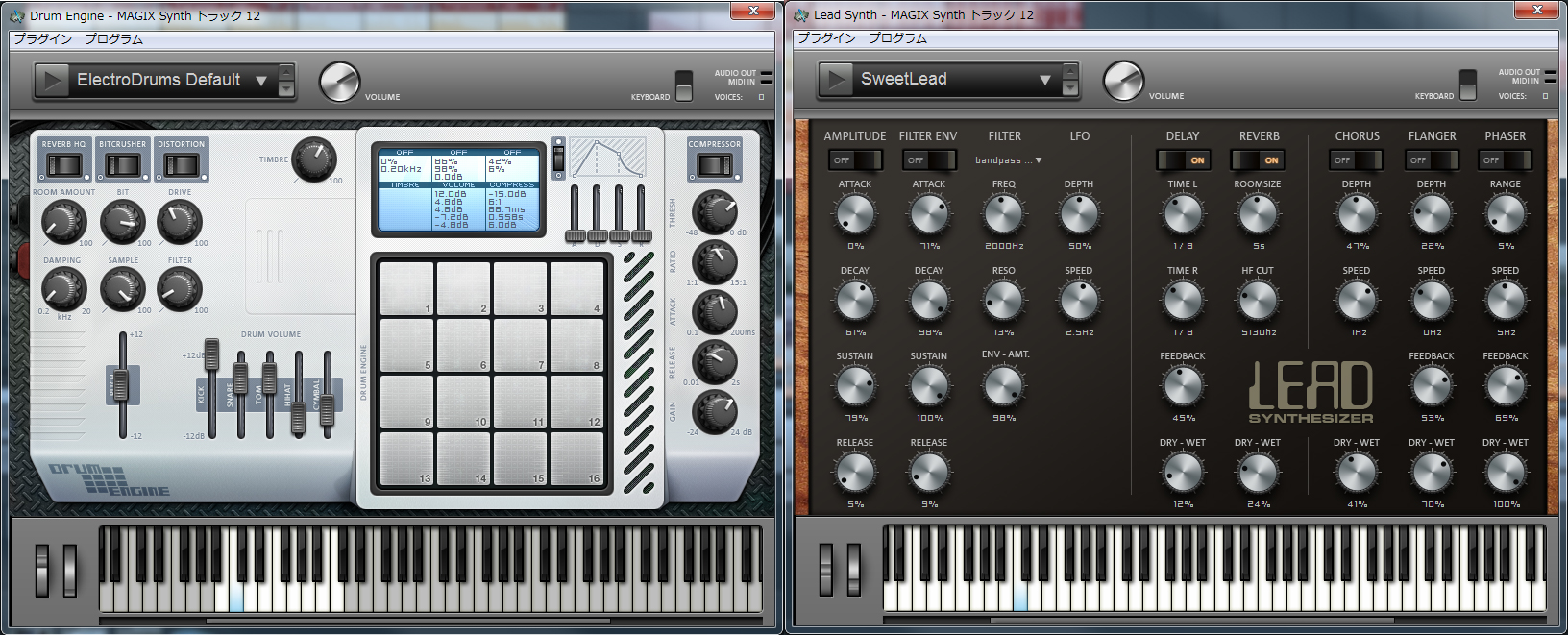Click the Phaser Range knob

1506,214
